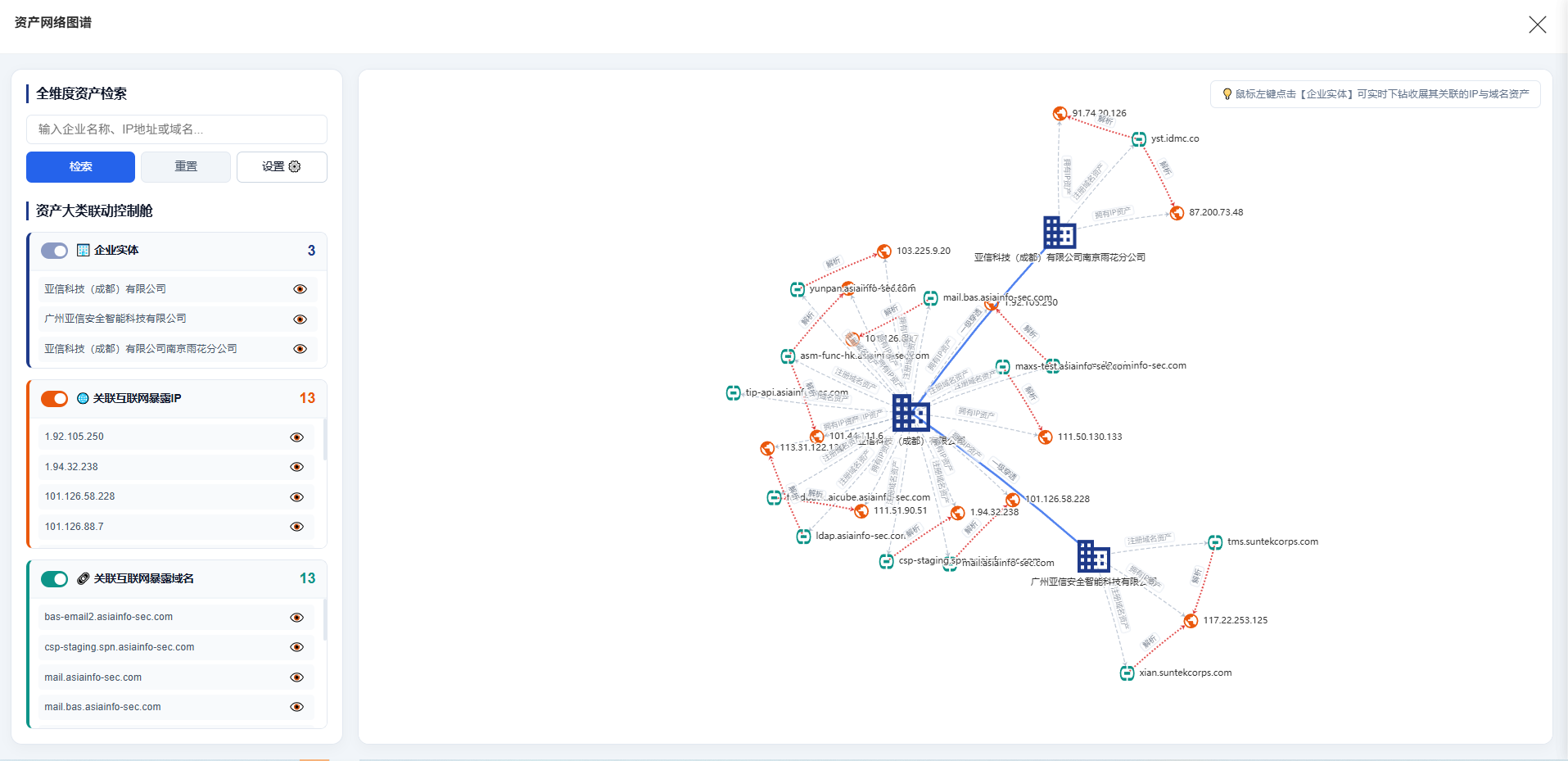This screenshot has height=761, width=1568.
Task: Toggle visibility of mail.bas.asiainfo-sec.com in list
Action: pyautogui.click(x=297, y=707)
